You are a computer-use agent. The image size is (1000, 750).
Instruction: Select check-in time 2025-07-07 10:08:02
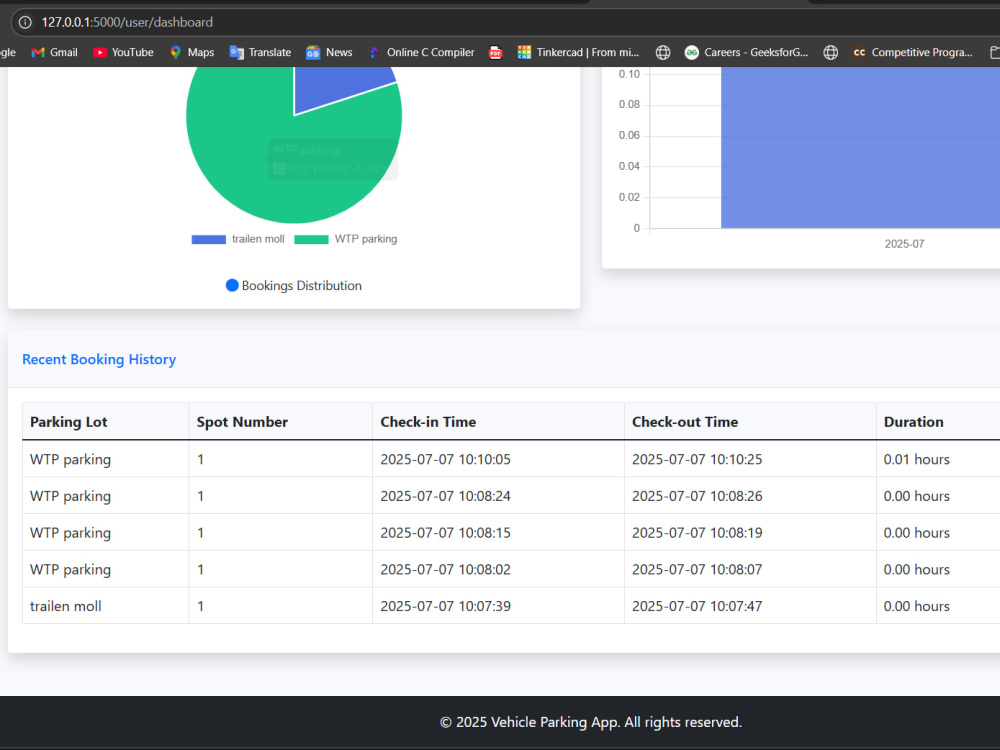445,570
